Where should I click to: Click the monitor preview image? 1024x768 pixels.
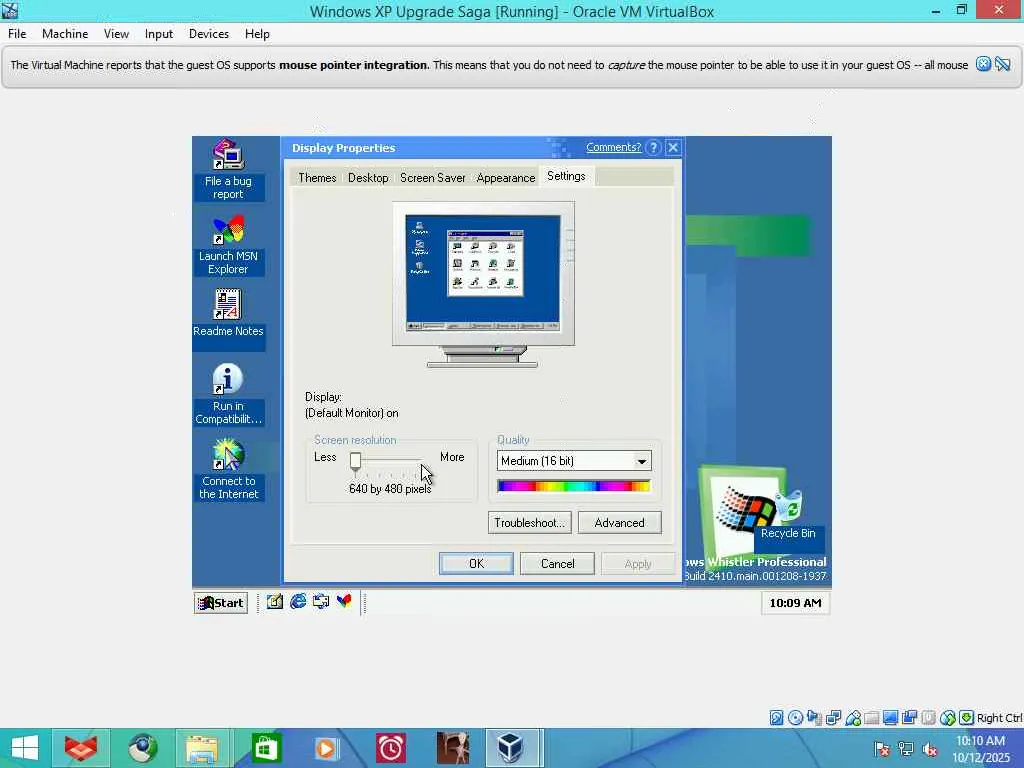pyautogui.click(x=483, y=284)
